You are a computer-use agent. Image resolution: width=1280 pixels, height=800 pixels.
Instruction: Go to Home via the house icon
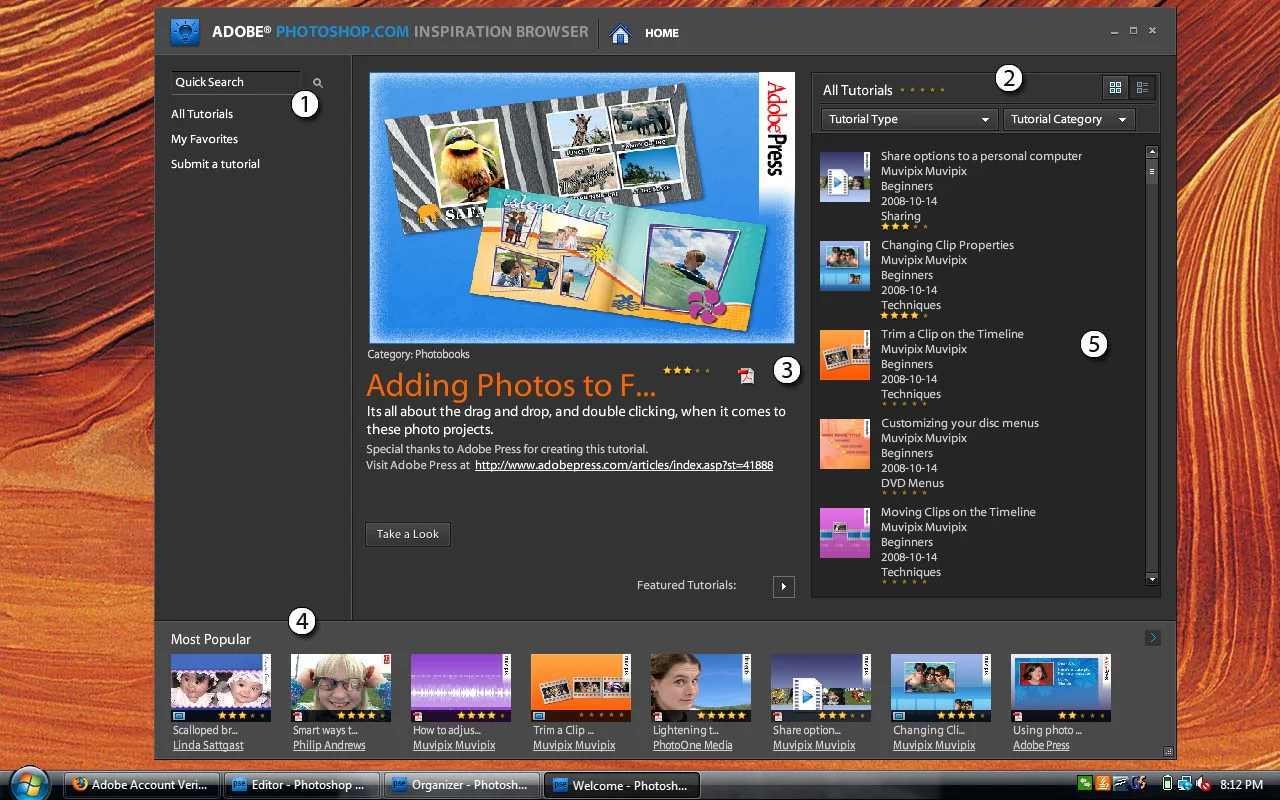(621, 33)
